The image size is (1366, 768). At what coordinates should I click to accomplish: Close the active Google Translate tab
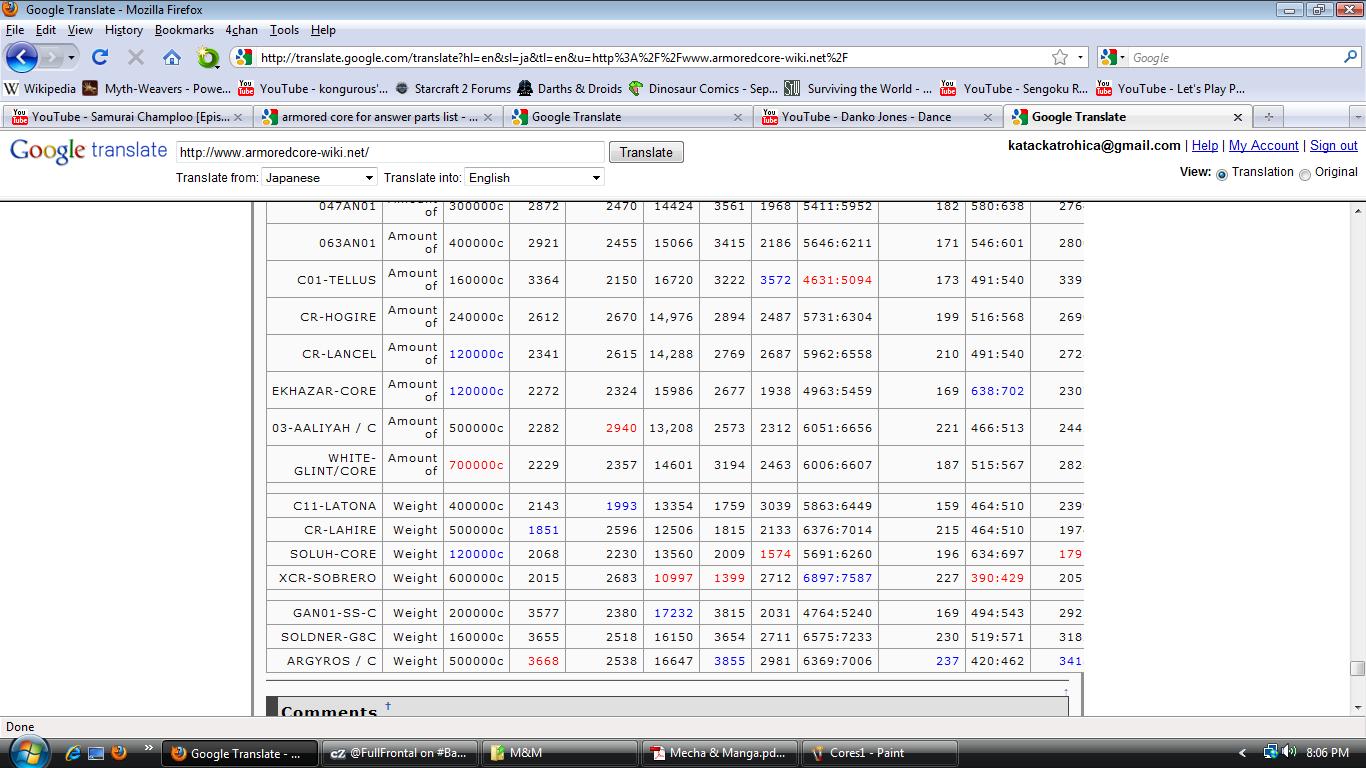pos(1237,117)
